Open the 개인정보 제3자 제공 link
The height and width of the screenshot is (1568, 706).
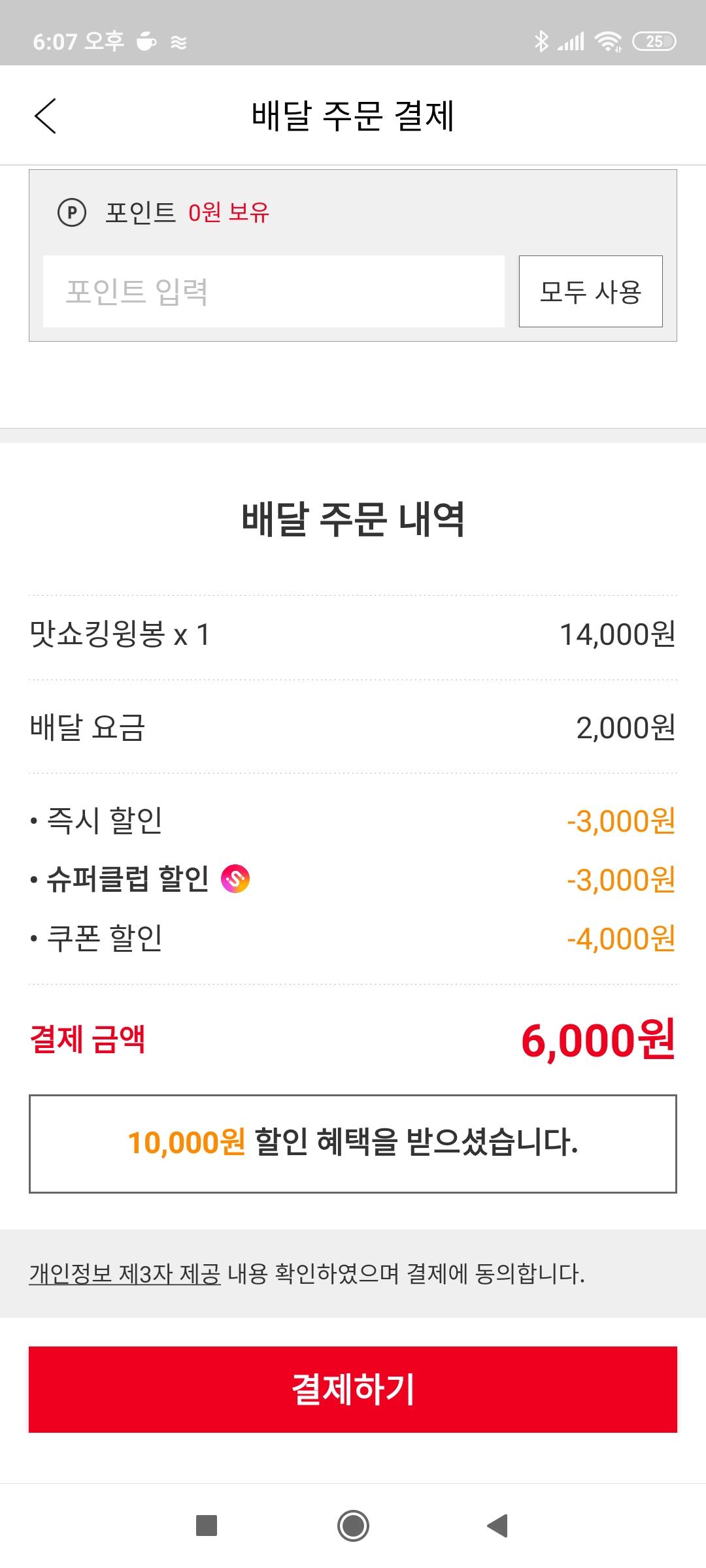tap(125, 1273)
